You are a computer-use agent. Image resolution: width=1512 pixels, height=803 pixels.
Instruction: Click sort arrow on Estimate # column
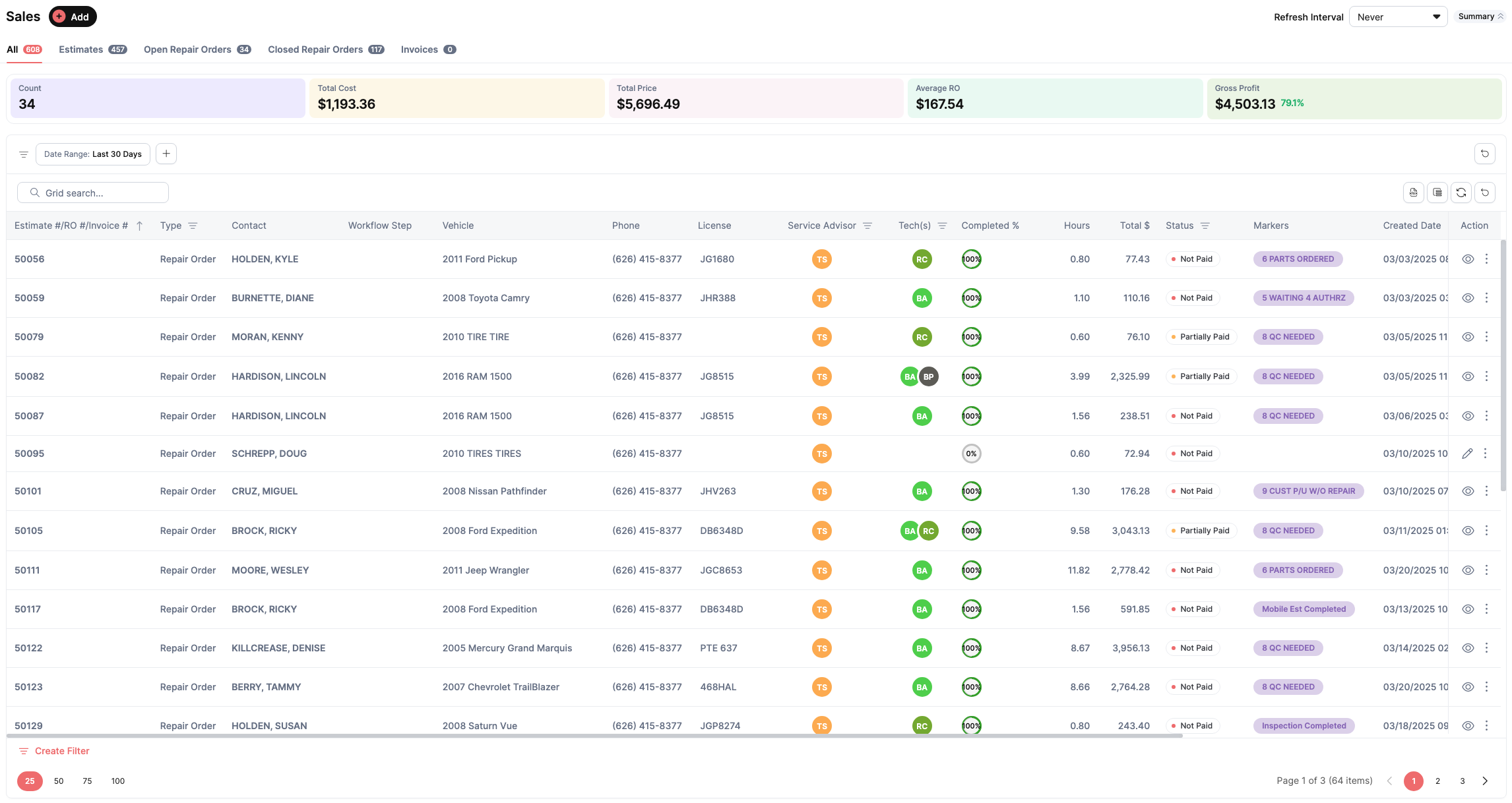140,225
